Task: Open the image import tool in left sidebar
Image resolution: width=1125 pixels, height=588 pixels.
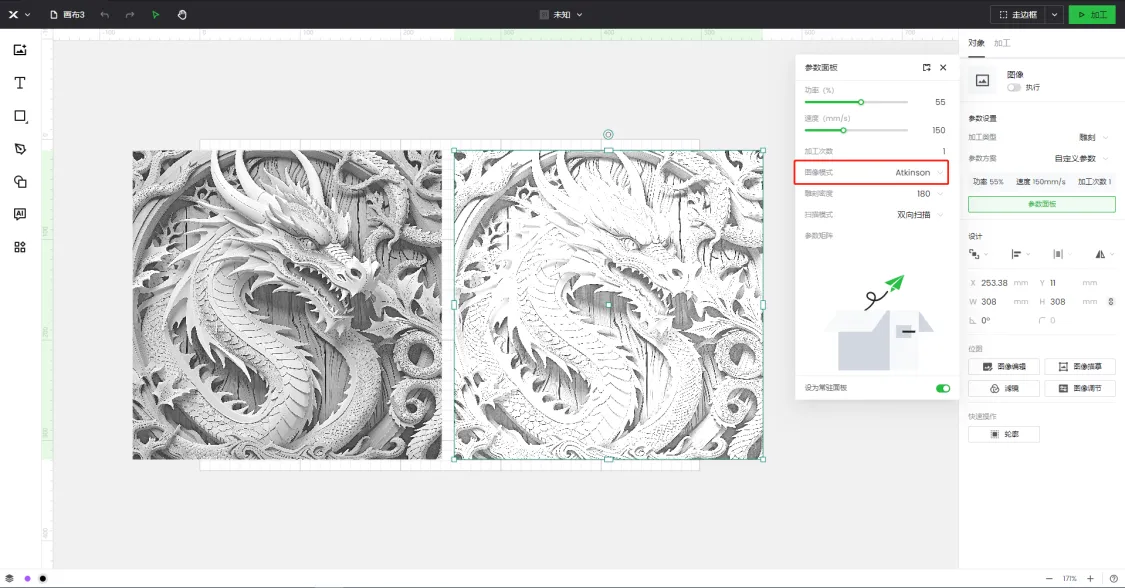Action: tap(20, 49)
